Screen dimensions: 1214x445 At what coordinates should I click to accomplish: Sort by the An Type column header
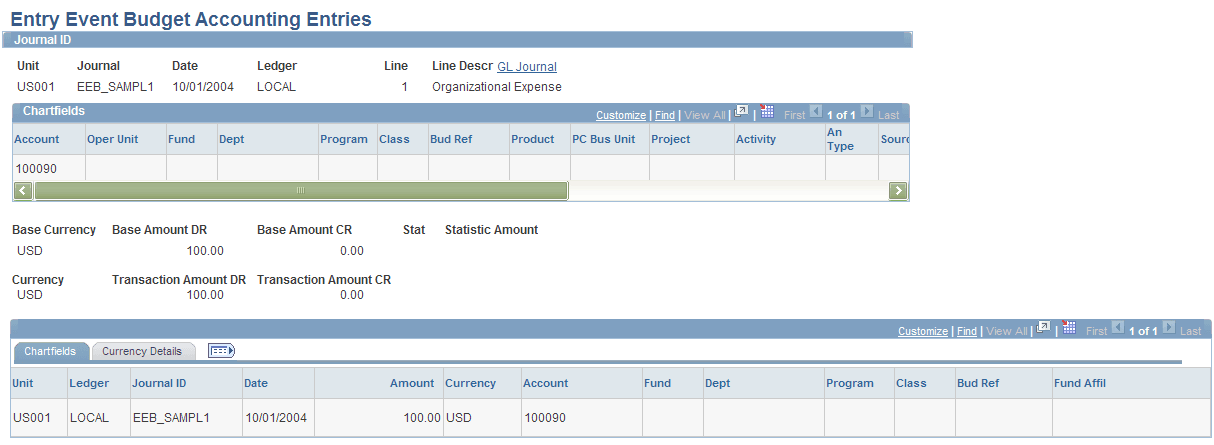point(840,139)
